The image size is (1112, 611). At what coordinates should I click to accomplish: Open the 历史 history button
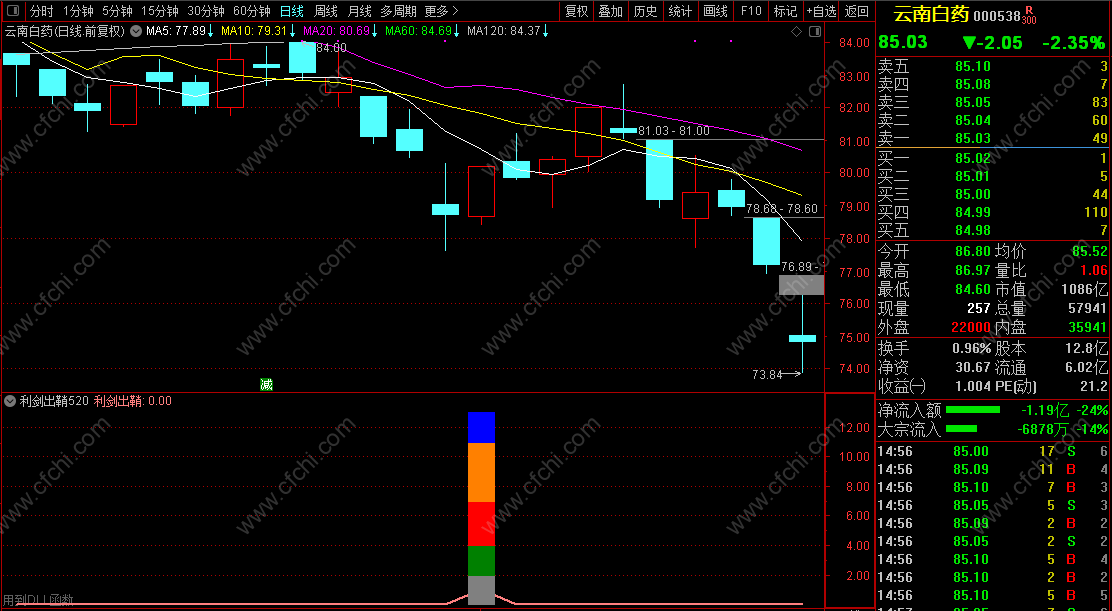[645, 11]
